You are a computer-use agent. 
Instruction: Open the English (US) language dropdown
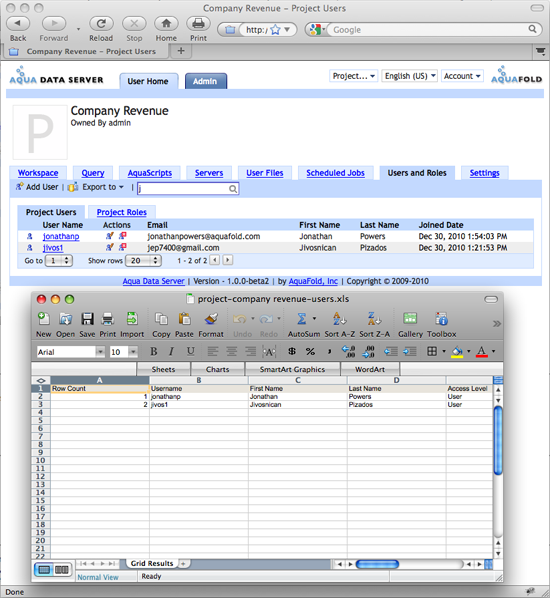(x=410, y=76)
